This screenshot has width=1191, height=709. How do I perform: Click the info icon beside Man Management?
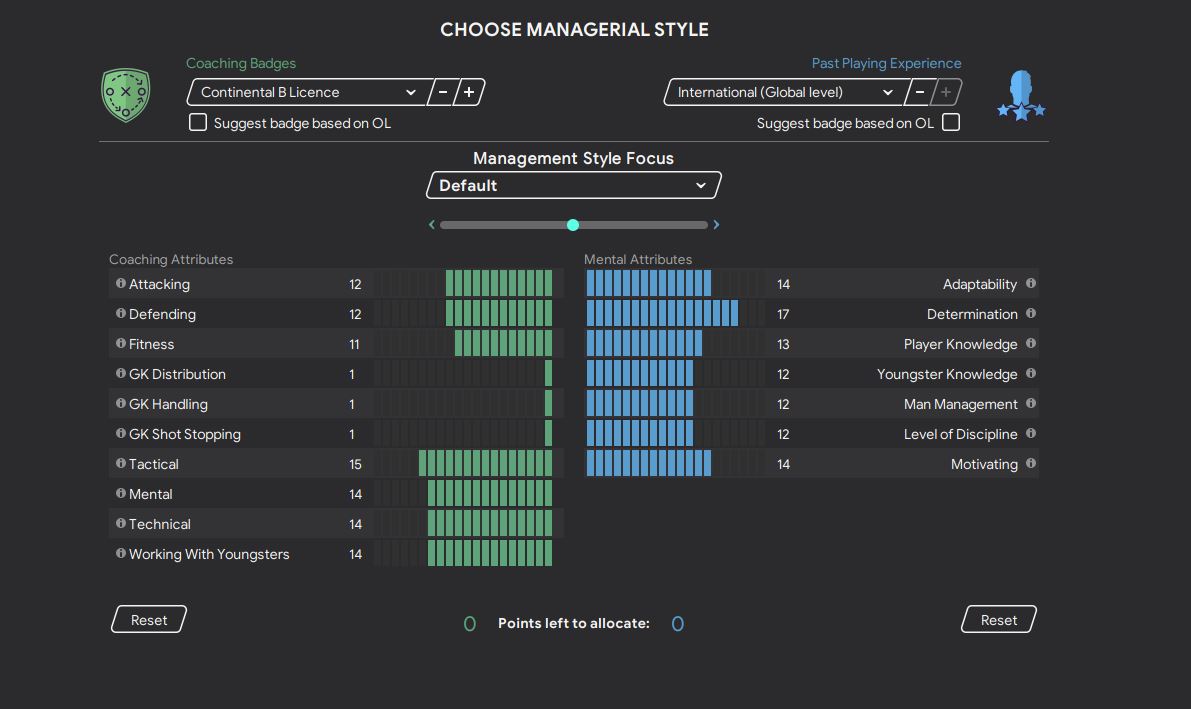[1031, 404]
